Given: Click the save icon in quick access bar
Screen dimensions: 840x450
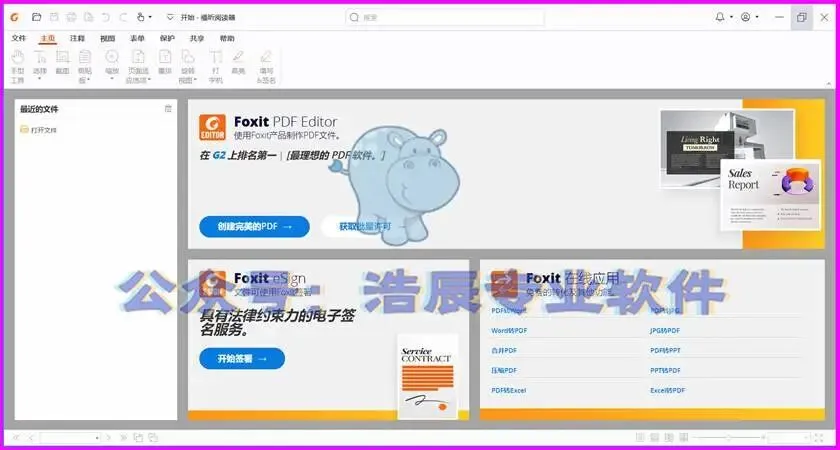Looking at the screenshot, I should [x=54, y=17].
